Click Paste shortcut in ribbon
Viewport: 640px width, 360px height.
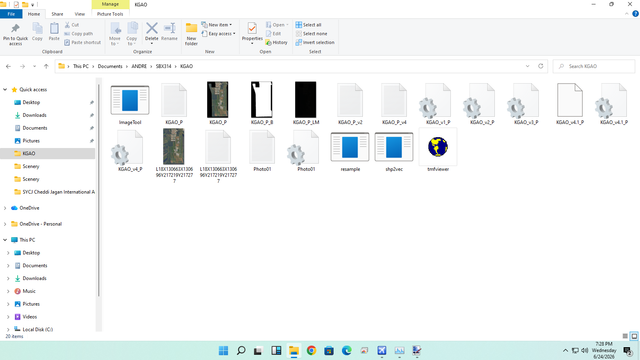(x=82, y=42)
